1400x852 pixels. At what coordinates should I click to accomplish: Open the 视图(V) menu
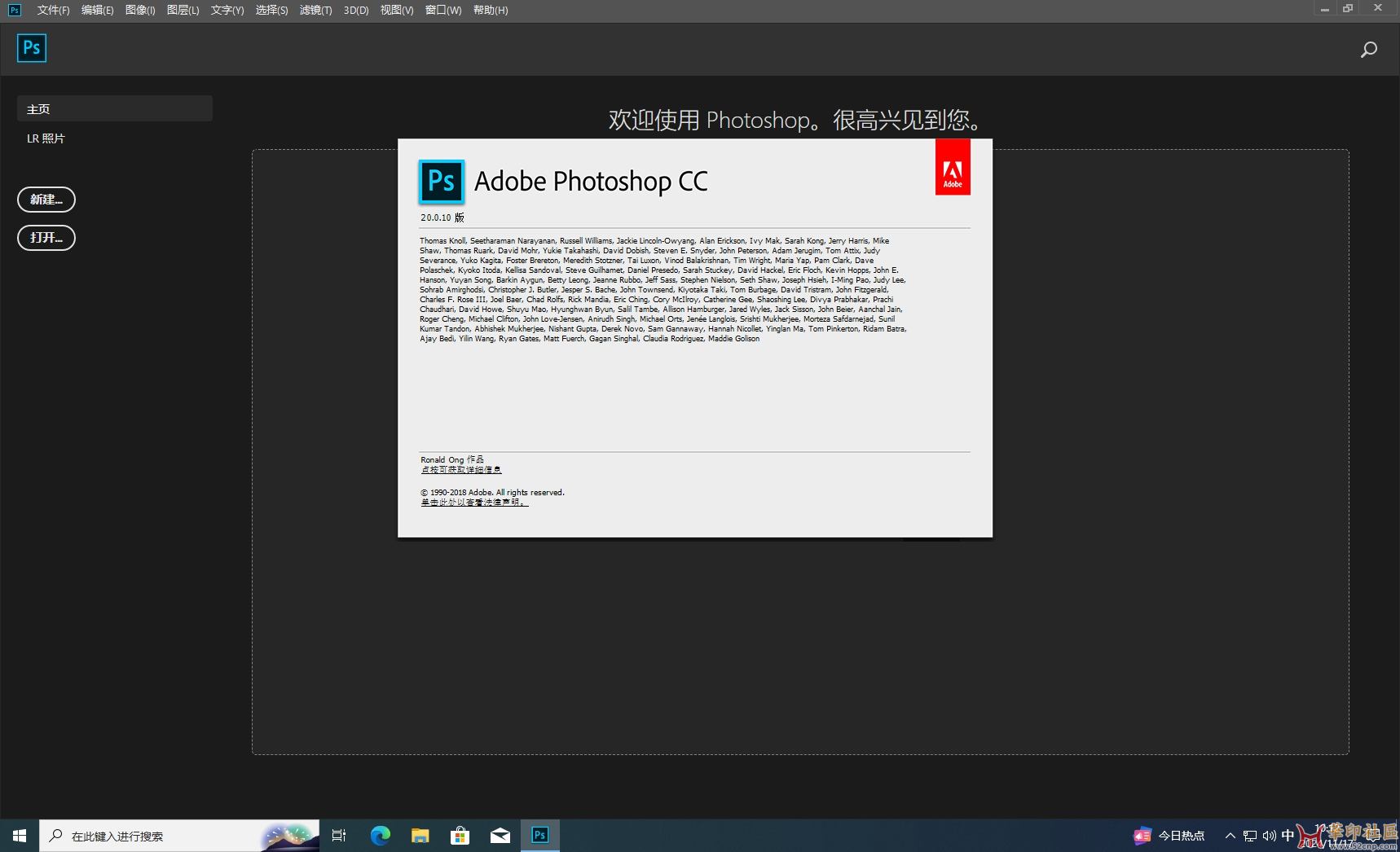tap(396, 10)
